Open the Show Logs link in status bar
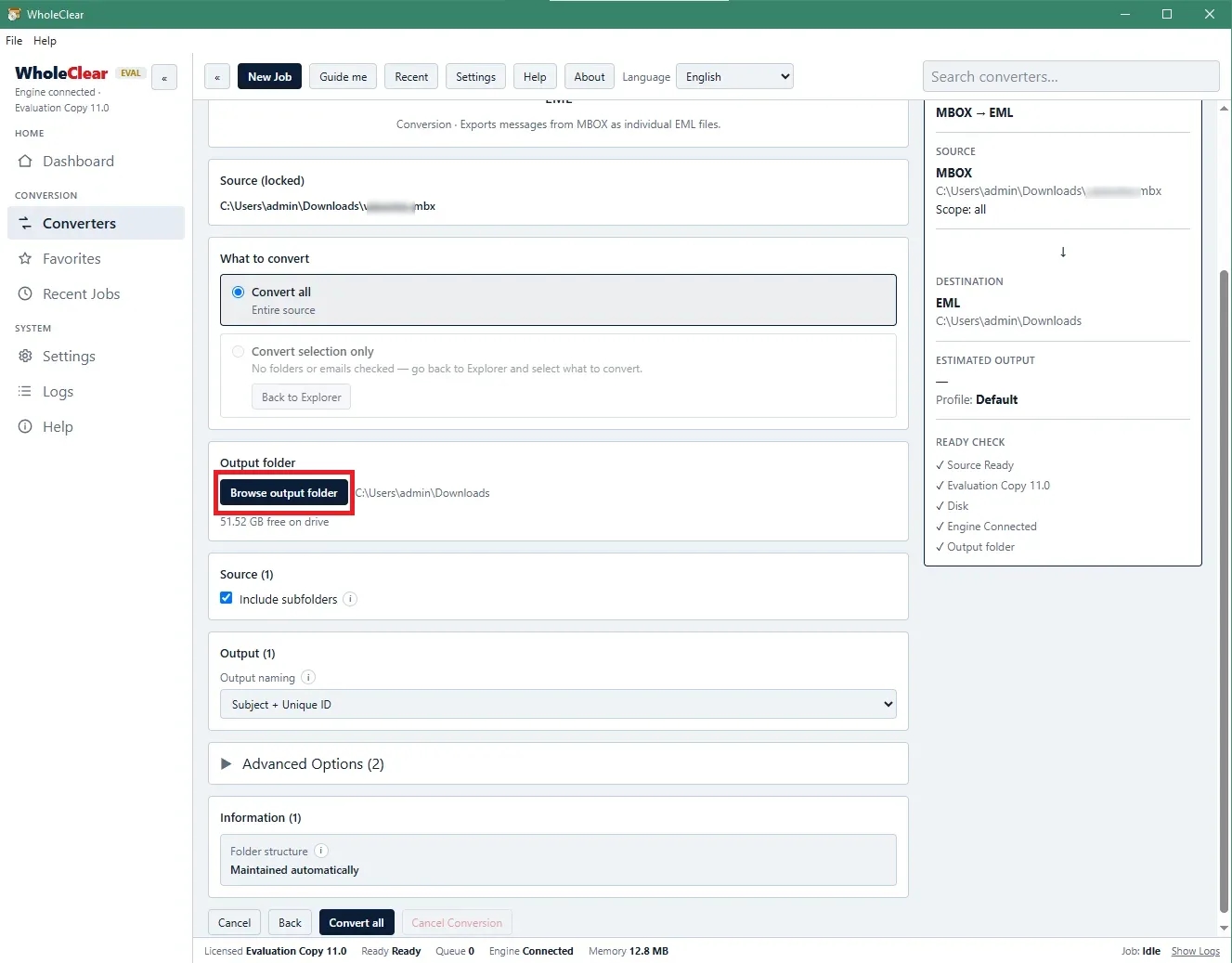1232x963 pixels. click(x=1196, y=951)
